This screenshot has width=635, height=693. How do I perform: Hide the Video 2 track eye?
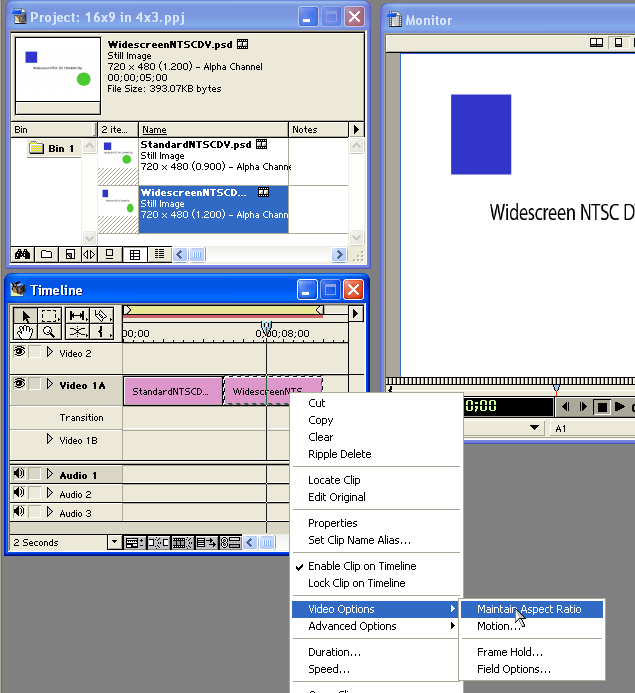point(19,352)
